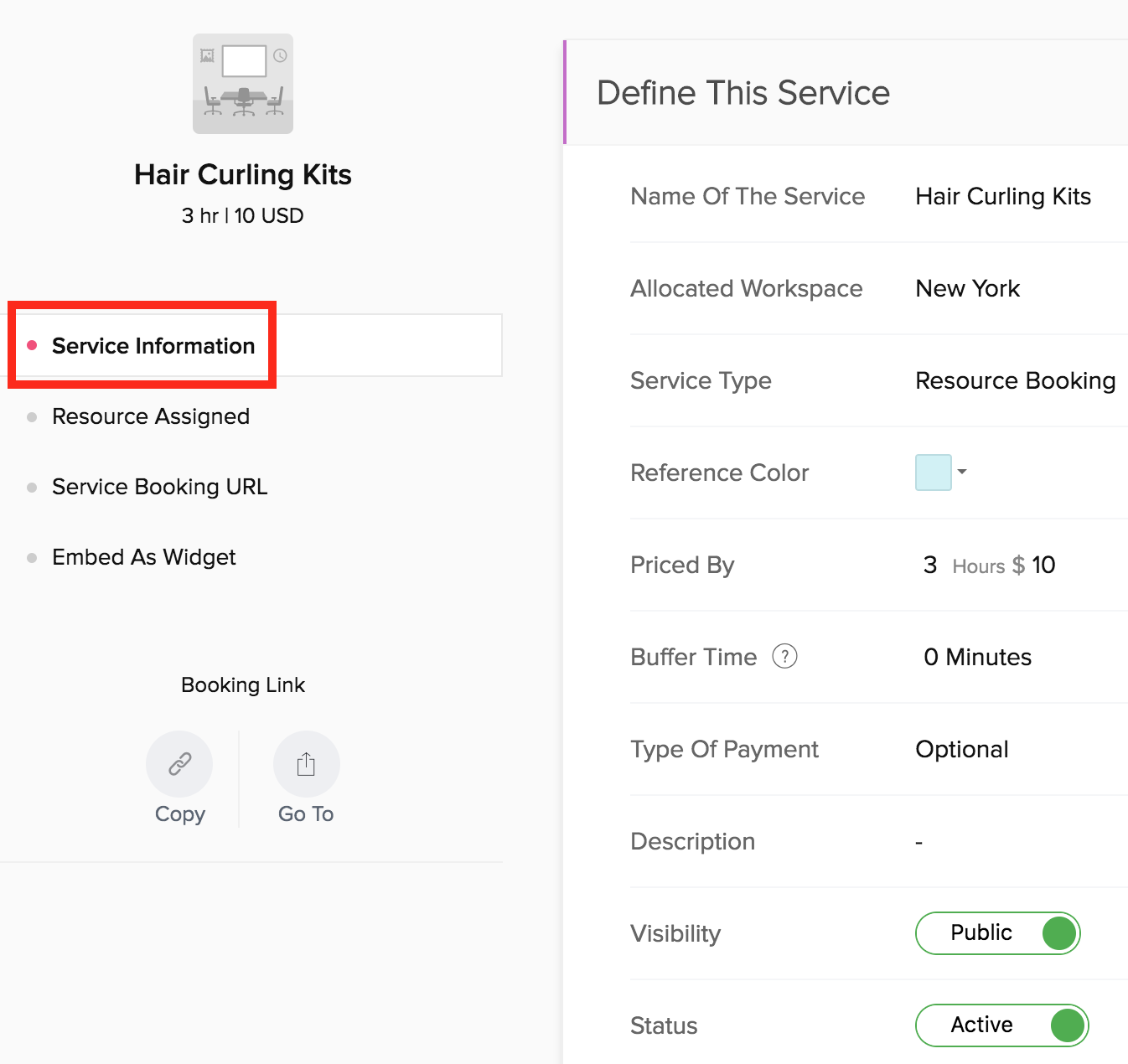Click the Type Of Payment label

(x=724, y=749)
